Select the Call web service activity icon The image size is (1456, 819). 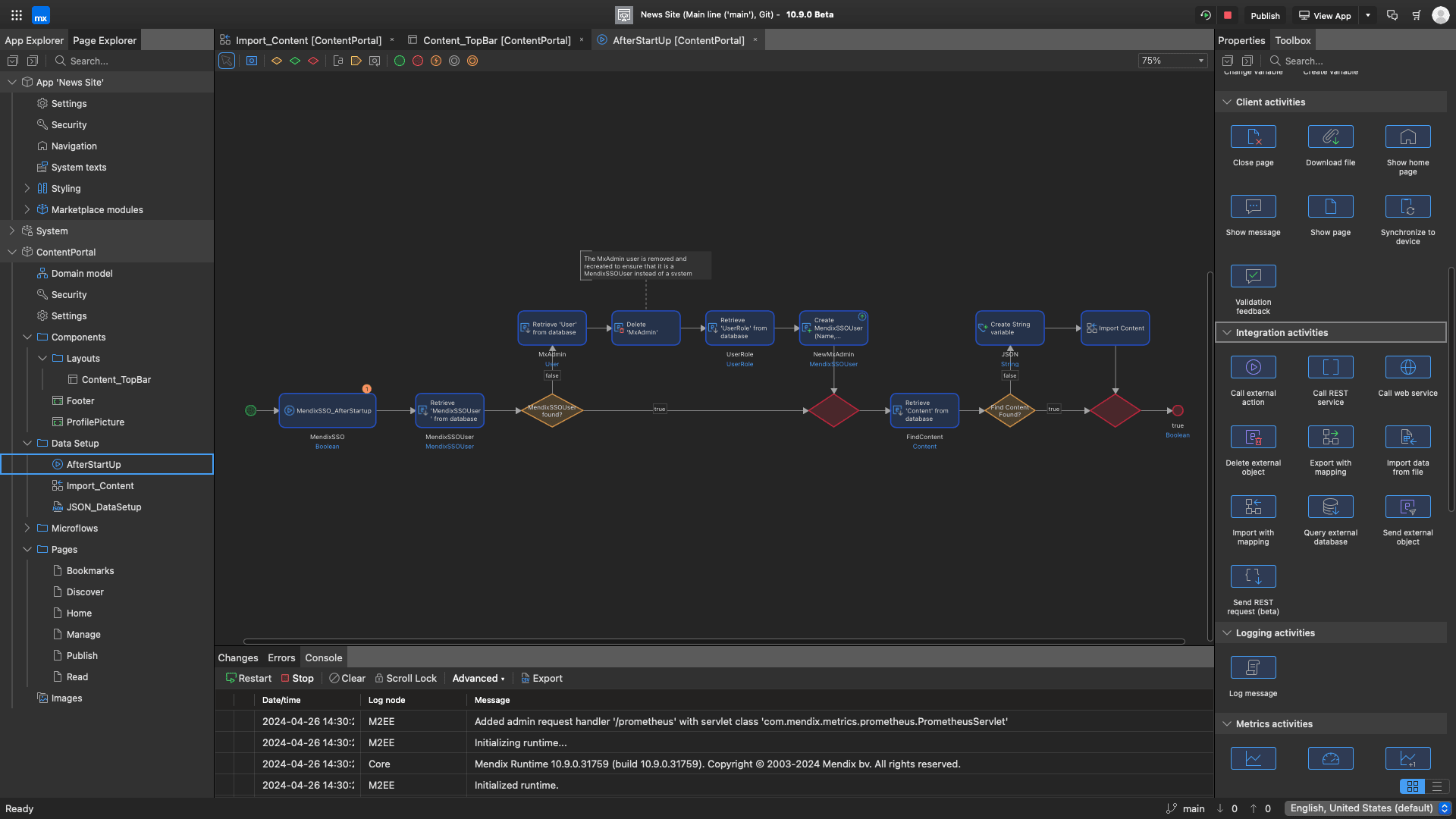pyautogui.click(x=1408, y=367)
